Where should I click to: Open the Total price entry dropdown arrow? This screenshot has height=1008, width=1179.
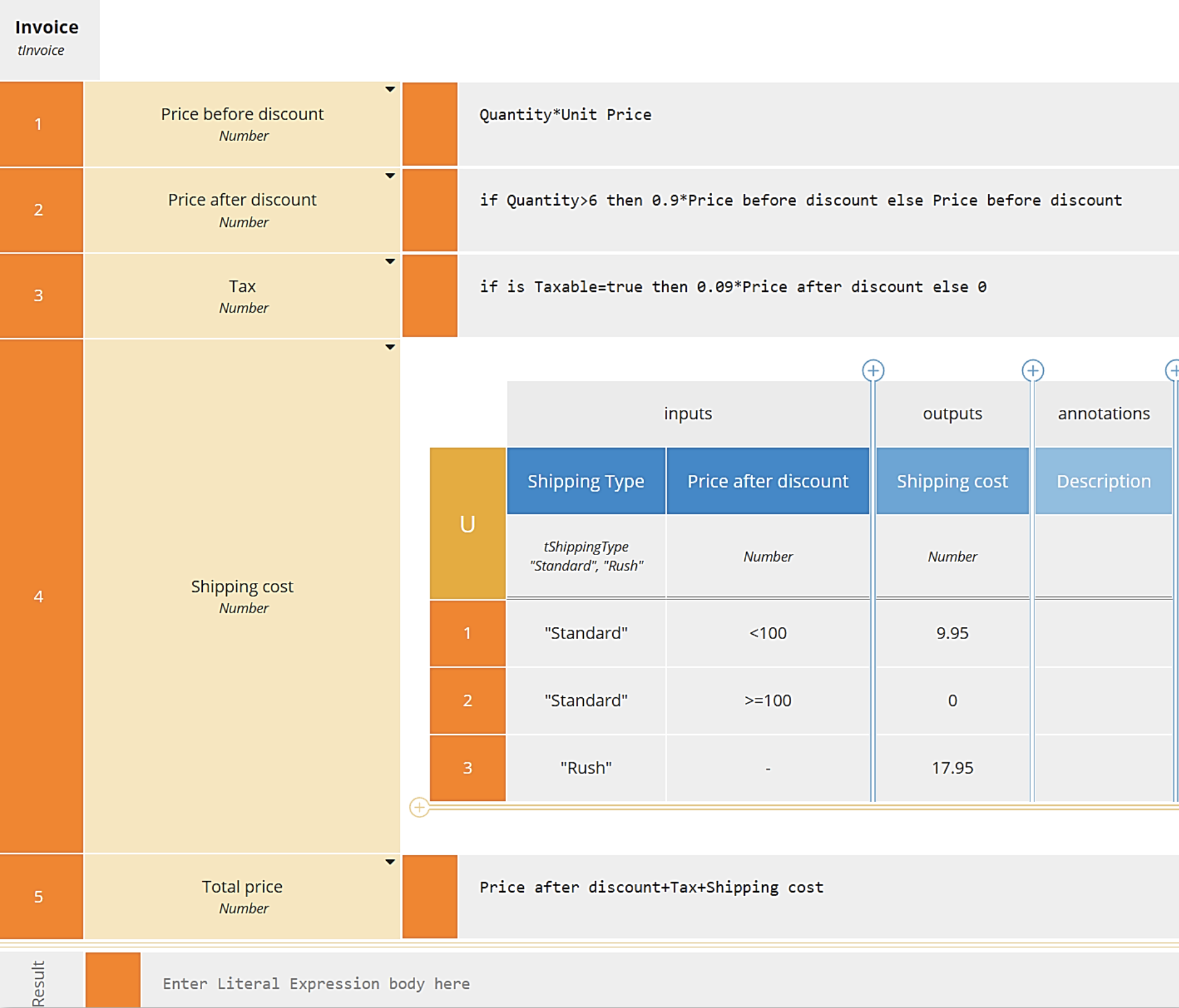click(390, 862)
